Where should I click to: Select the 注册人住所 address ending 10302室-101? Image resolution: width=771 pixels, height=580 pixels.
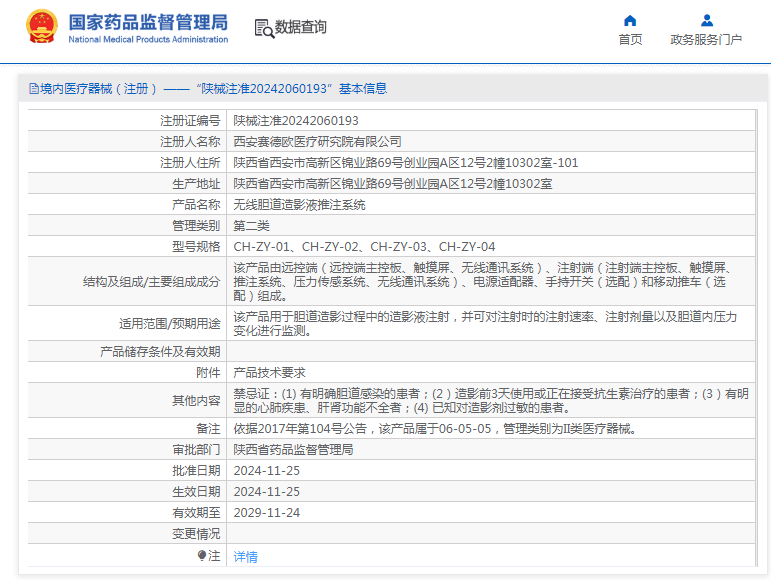(406, 163)
